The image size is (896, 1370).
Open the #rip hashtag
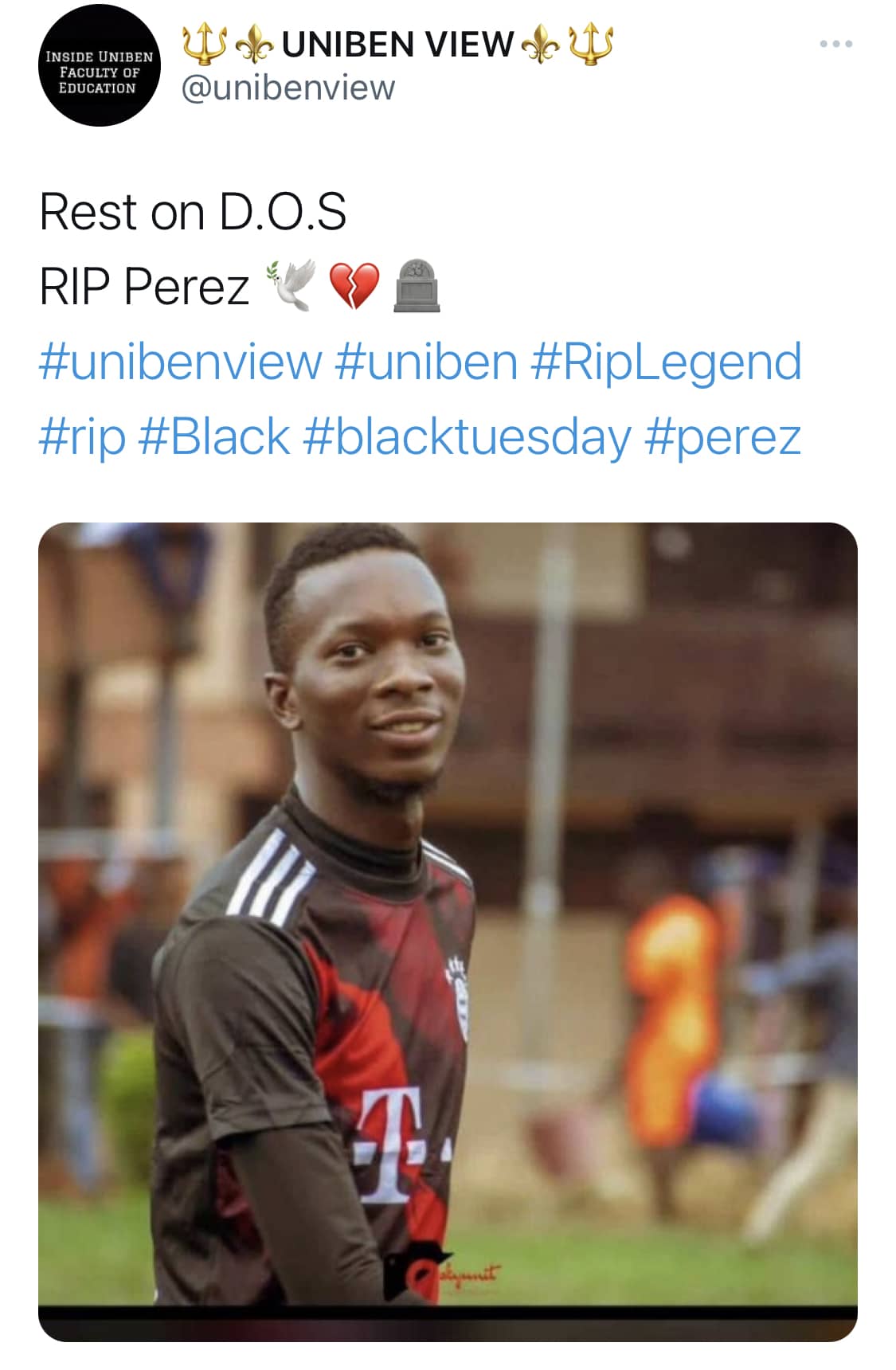pos(82,438)
